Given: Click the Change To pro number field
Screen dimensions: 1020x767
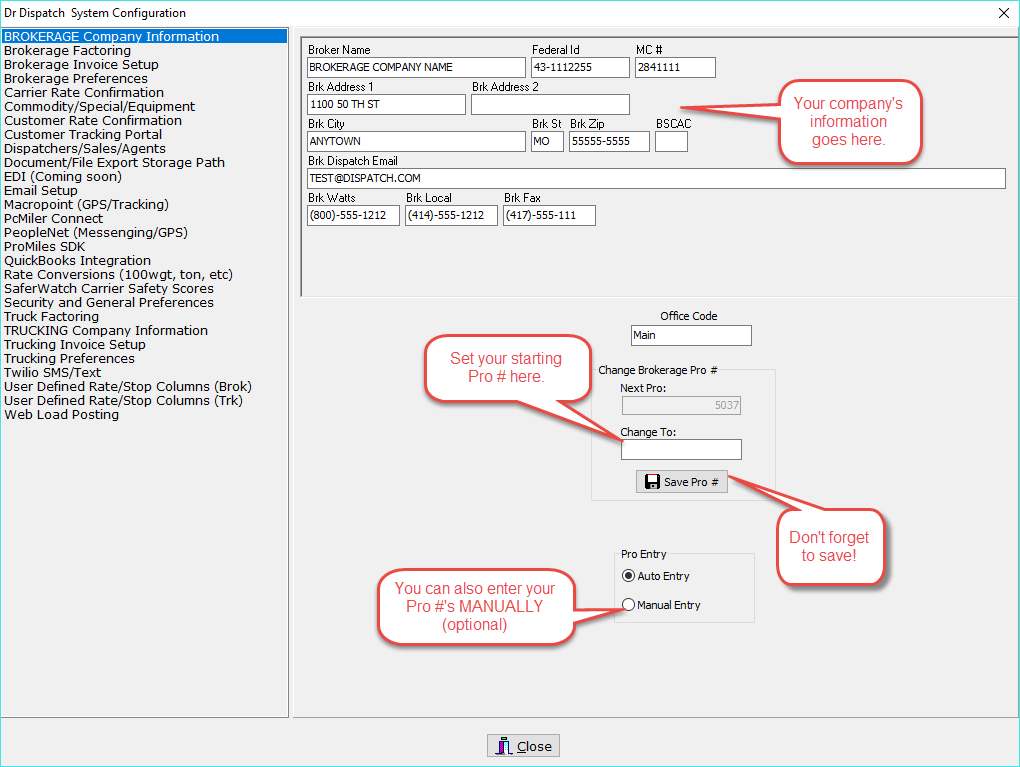Looking at the screenshot, I should (681, 450).
